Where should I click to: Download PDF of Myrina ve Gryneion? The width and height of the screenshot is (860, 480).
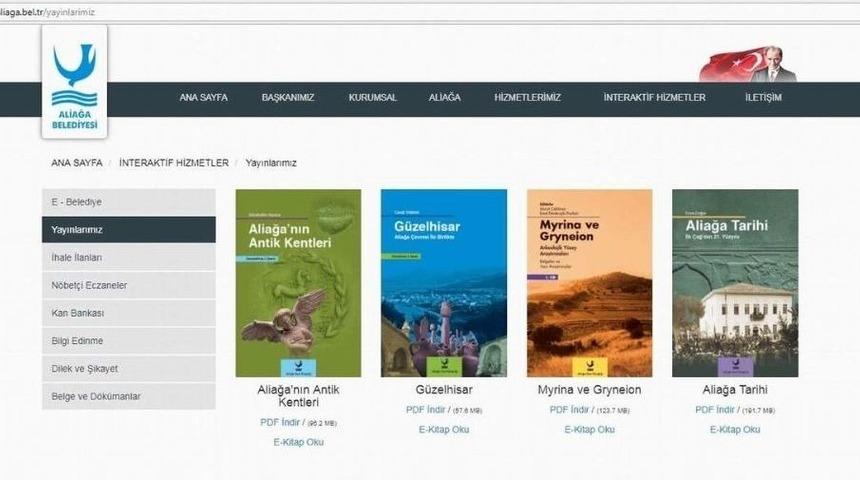569,410
